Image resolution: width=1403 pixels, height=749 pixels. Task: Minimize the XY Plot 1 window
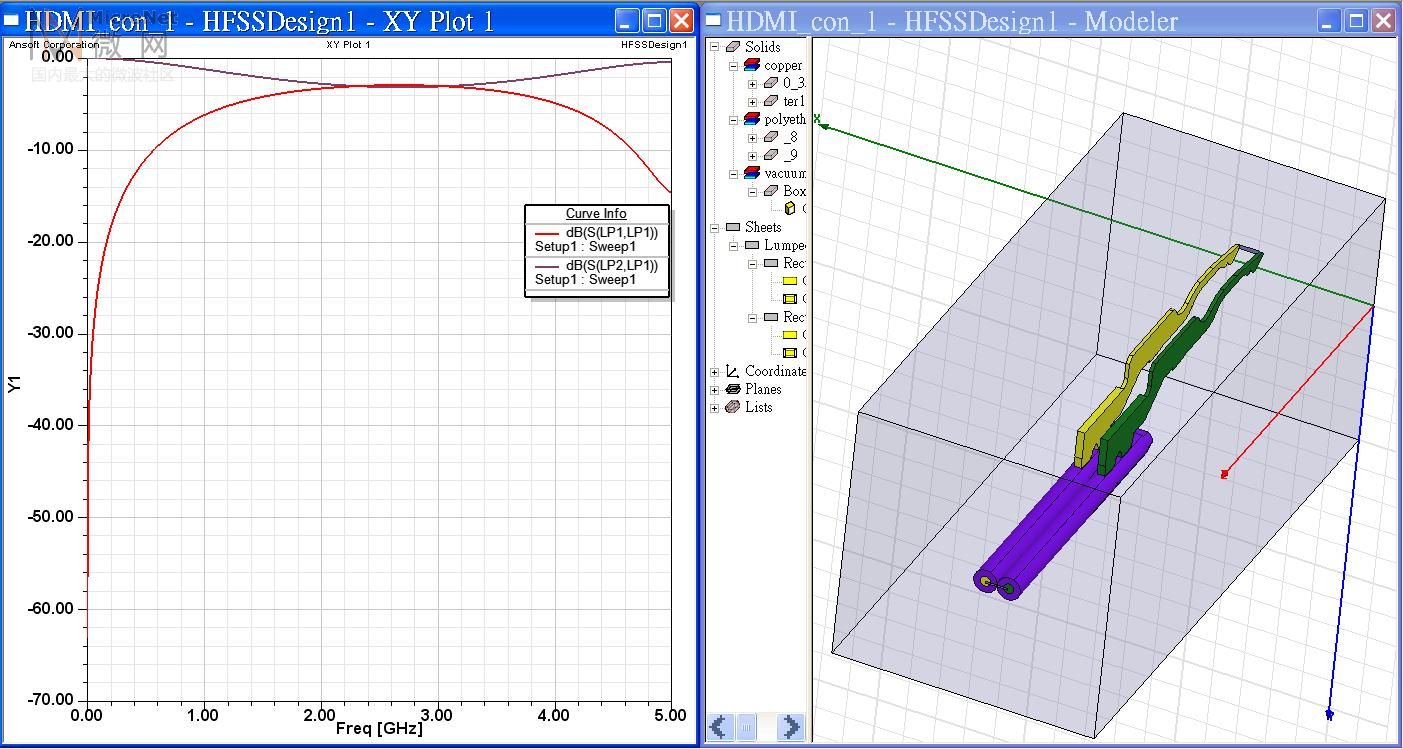(627, 20)
